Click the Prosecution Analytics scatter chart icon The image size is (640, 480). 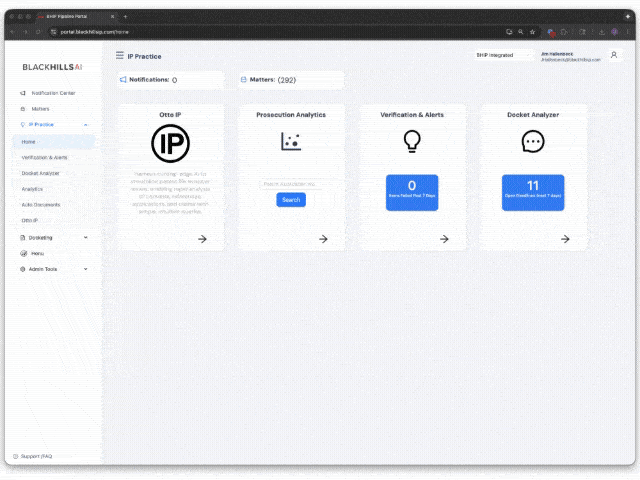tap(291, 142)
